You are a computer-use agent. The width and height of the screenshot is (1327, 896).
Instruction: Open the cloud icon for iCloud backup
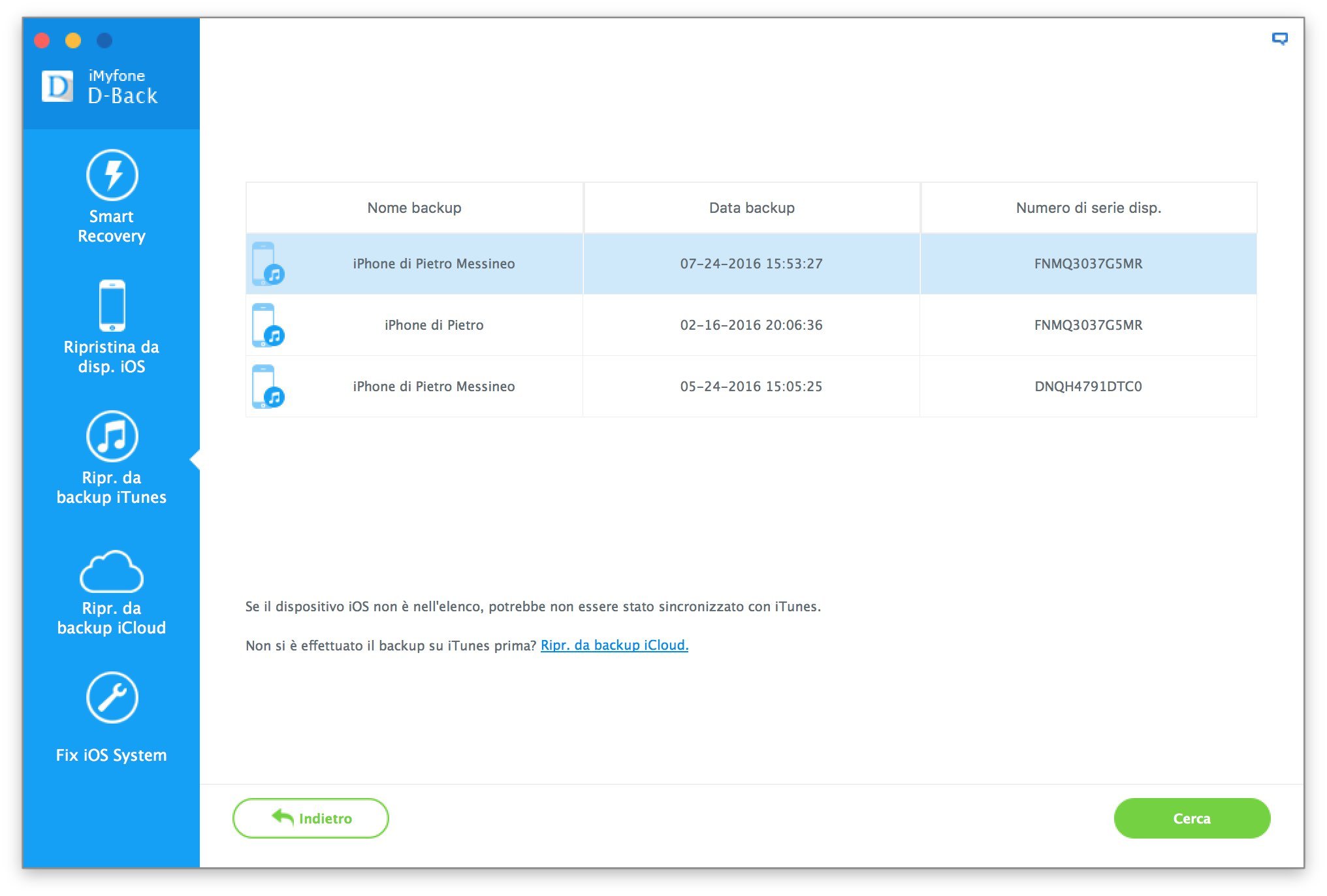click(112, 571)
